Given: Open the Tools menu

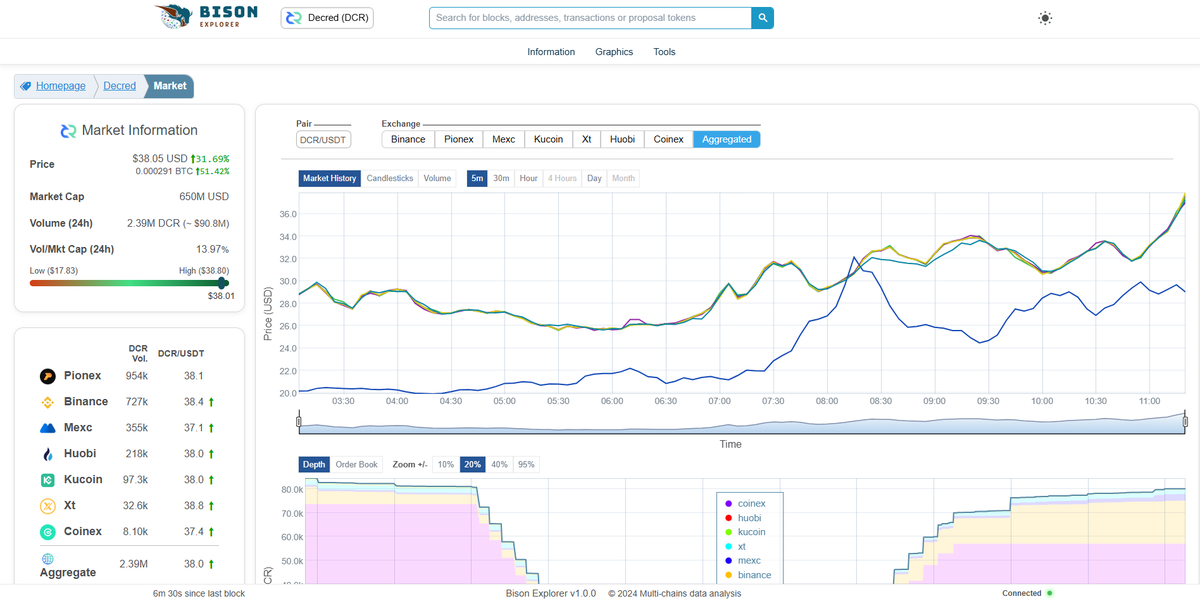Looking at the screenshot, I should (665, 52).
